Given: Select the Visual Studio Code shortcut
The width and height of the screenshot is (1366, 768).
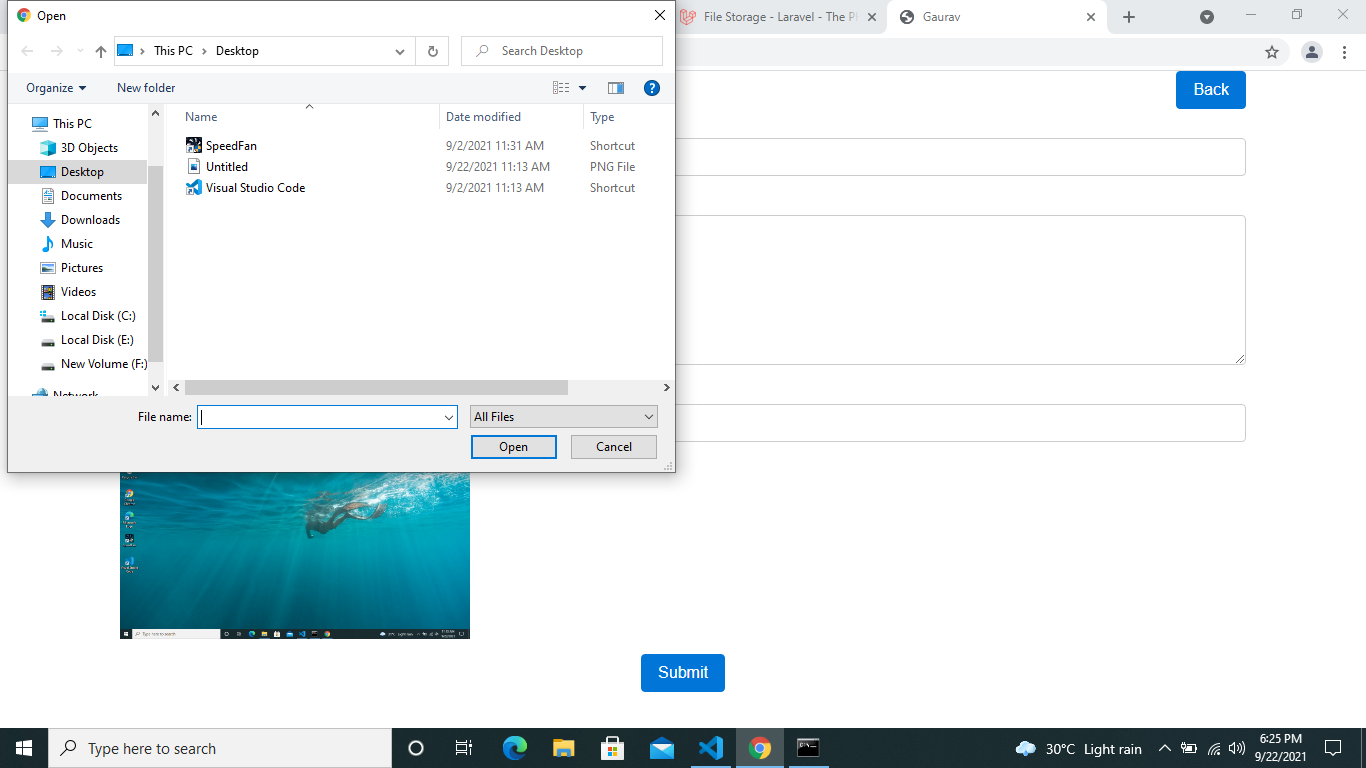Looking at the screenshot, I should pos(255,188).
